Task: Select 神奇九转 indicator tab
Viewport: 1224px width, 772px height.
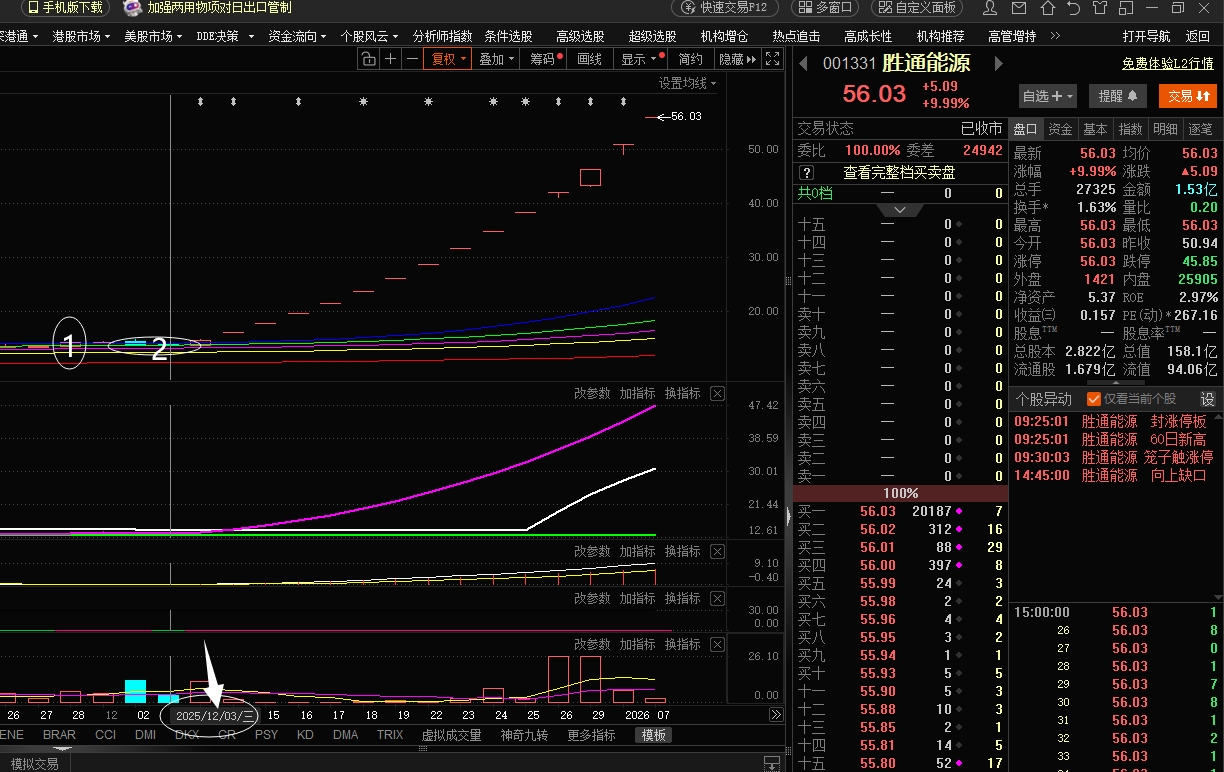Action: click(524, 734)
